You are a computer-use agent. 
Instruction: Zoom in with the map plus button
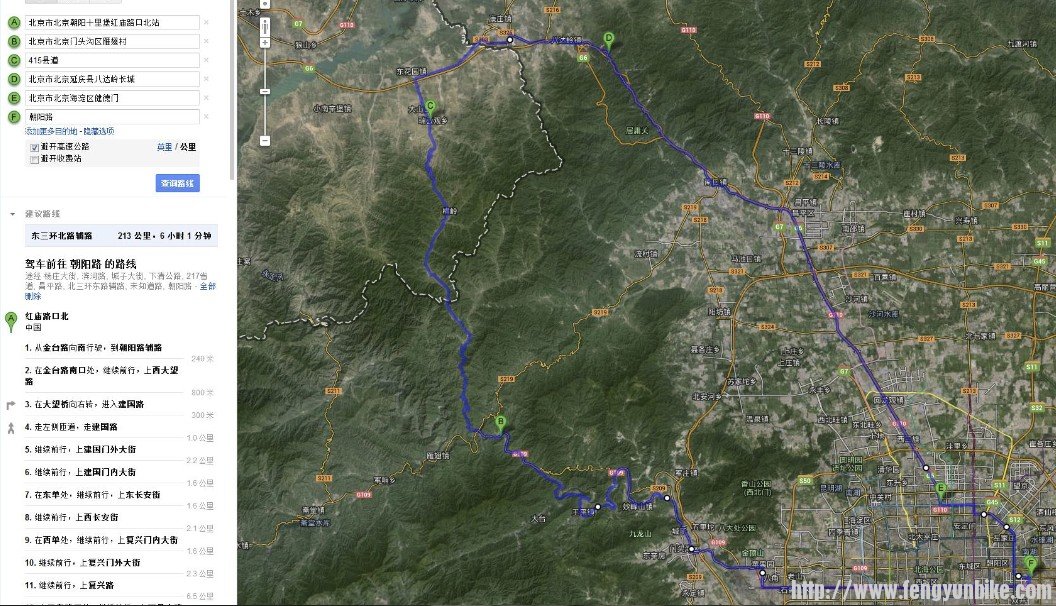pyautogui.click(x=265, y=42)
